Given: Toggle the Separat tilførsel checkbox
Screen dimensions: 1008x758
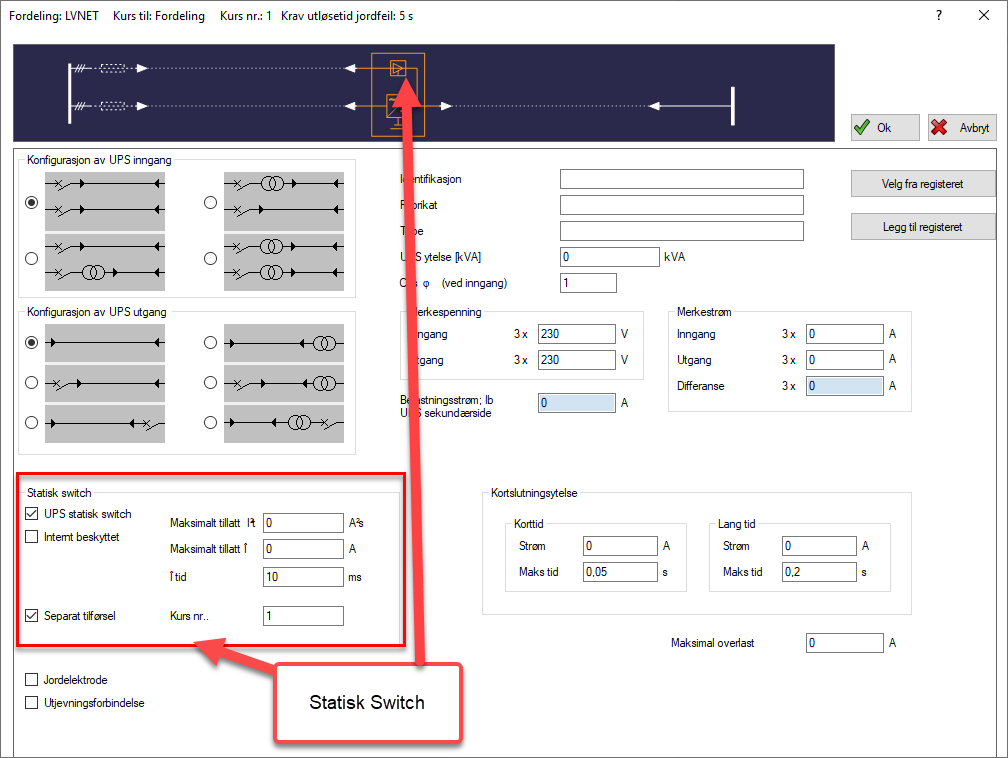Looking at the screenshot, I should tap(32, 616).
